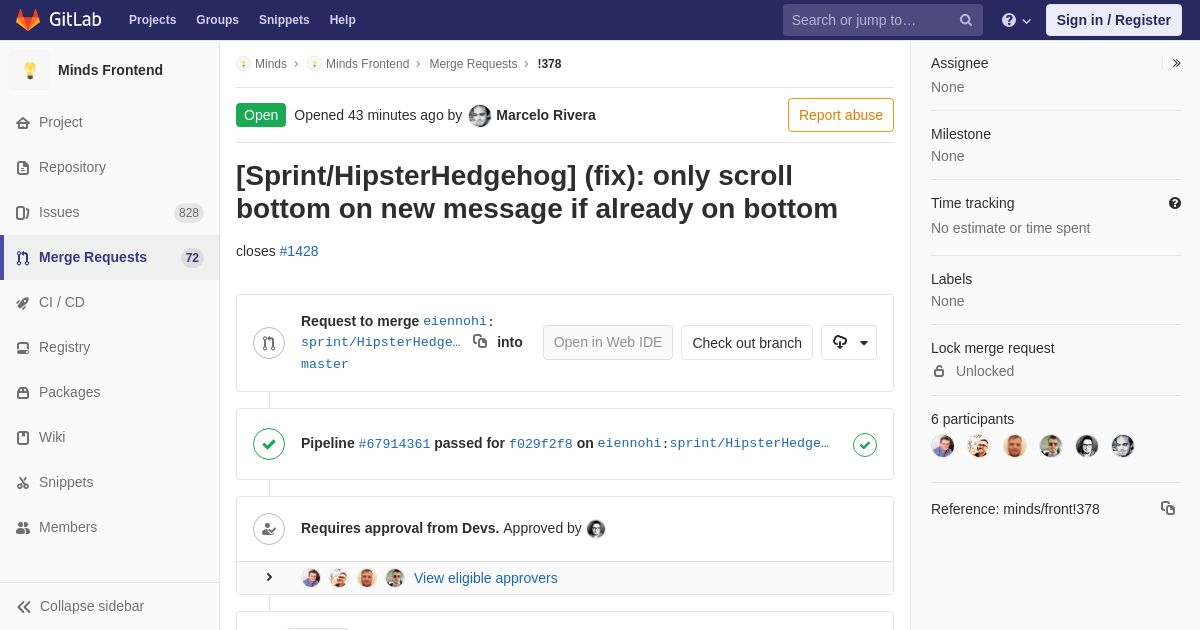Open Marcelo Rivera's avatar
1200x630 pixels.
pyautogui.click(x=480, y=116)
